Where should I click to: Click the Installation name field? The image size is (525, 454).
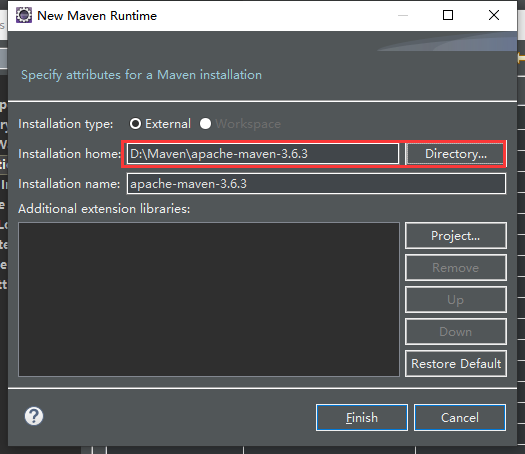[316, 183]
